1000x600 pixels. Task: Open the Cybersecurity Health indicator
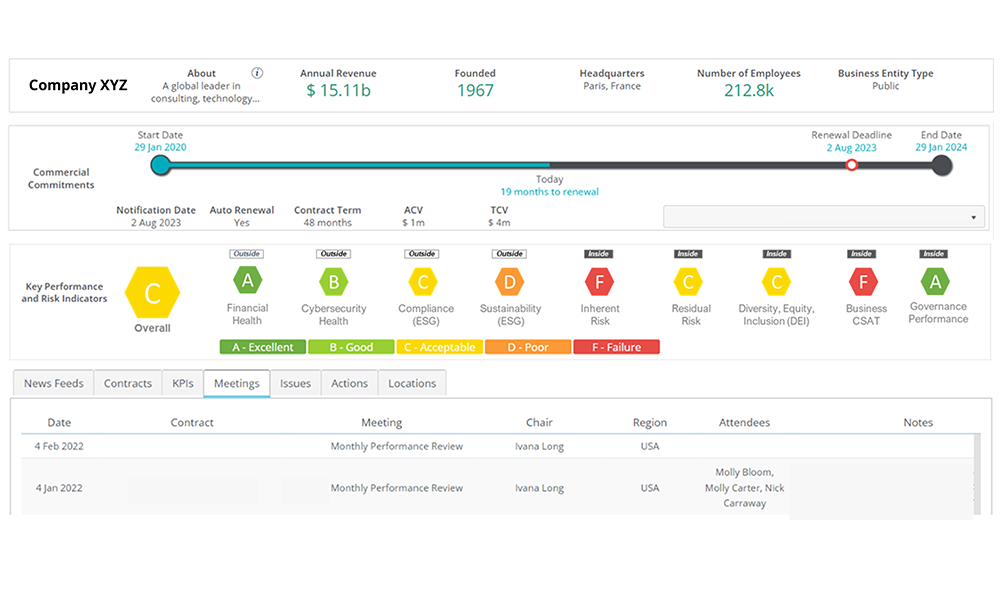click(x=333, y=281)
